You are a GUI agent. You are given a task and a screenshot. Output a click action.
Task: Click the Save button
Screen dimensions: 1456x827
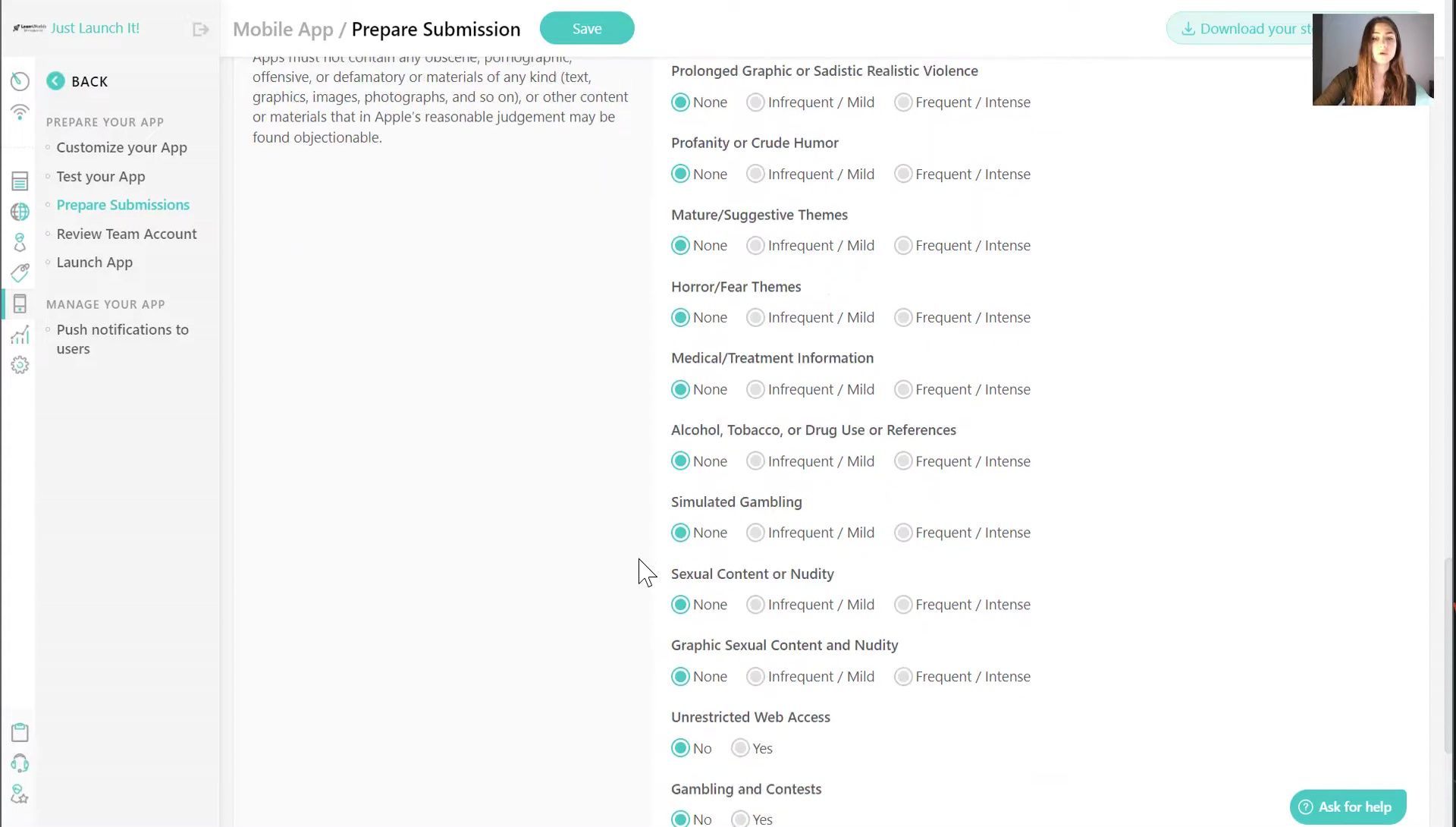[587, 28]
